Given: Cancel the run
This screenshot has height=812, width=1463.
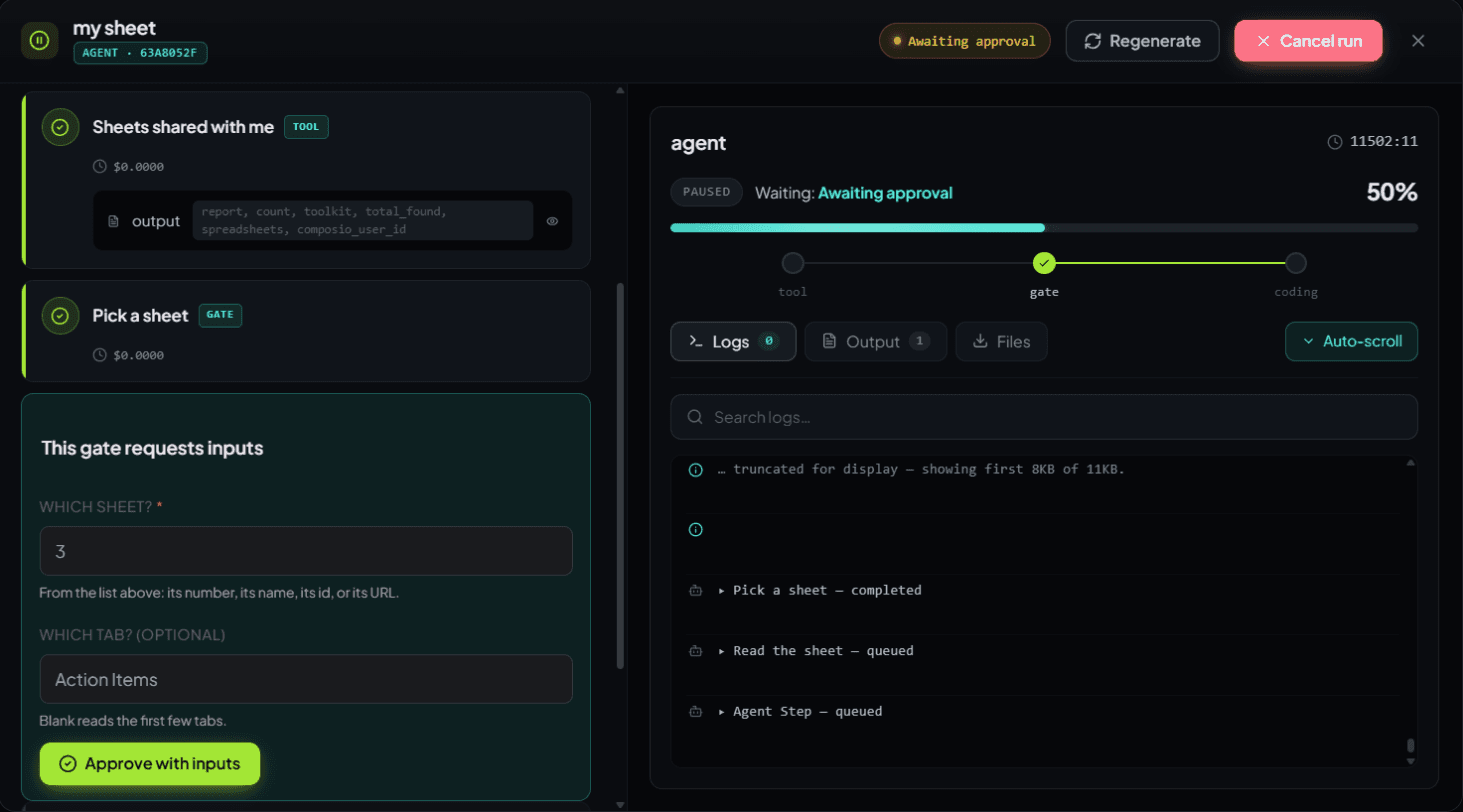Looking at the screenshot, I should point(1308,41).
